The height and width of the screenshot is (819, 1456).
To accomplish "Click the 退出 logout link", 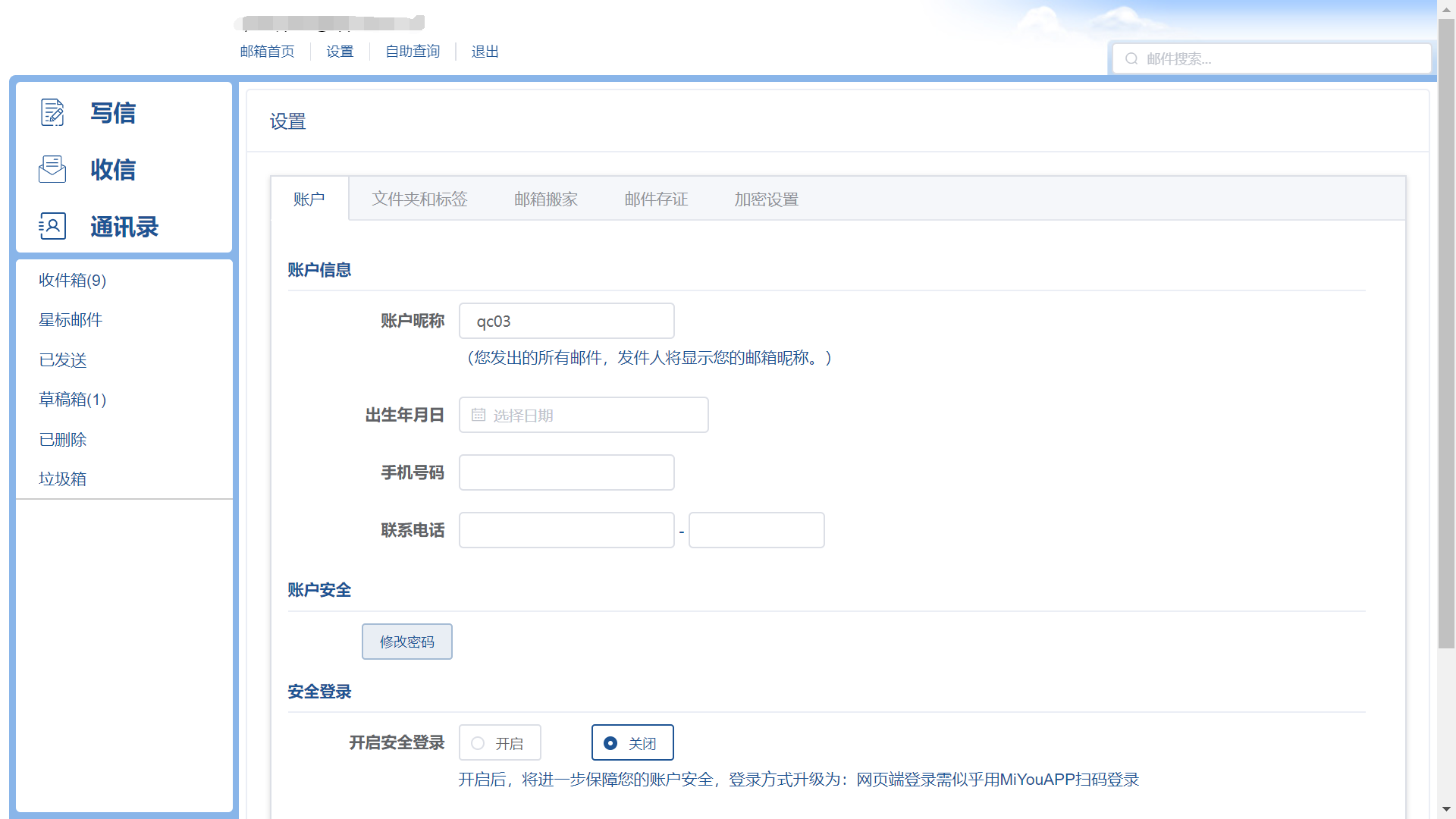I will click(x=485, y=52).
